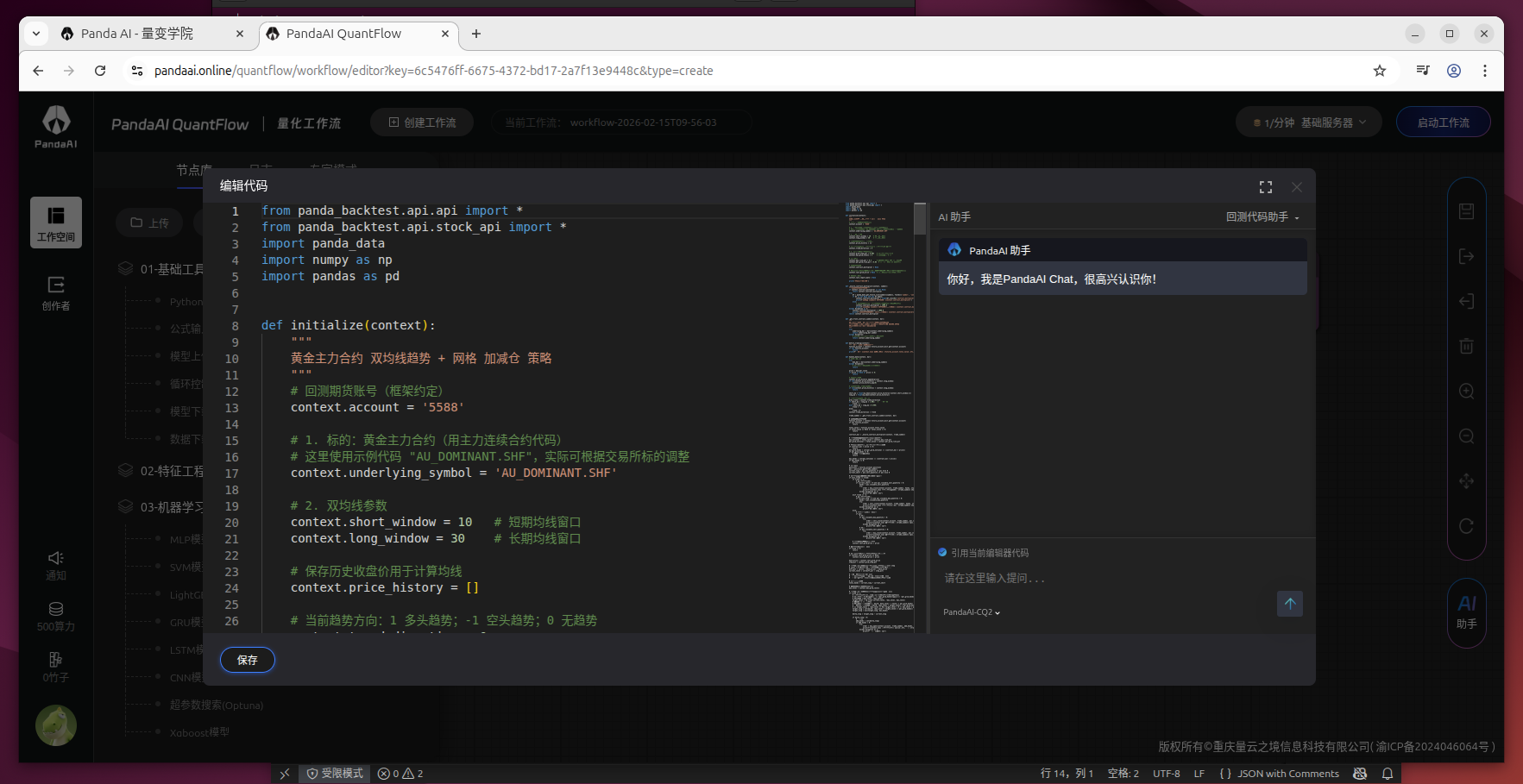
Task: Switch to the Panda AI - 量变学院 tab
Action: click(x=153, y=34)
